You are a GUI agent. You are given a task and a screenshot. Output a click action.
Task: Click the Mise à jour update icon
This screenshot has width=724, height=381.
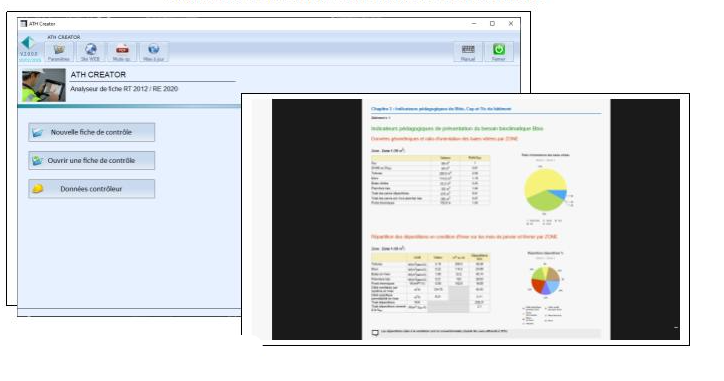pyautogui.click(x=153, y=52)
